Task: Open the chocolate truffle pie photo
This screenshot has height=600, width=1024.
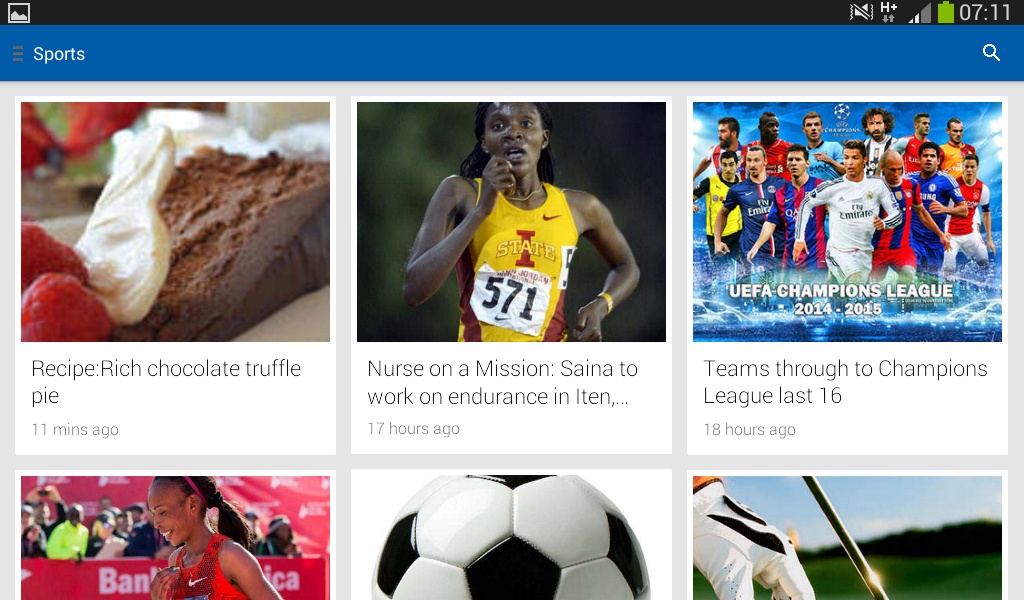Action: [x=175, y=221]
